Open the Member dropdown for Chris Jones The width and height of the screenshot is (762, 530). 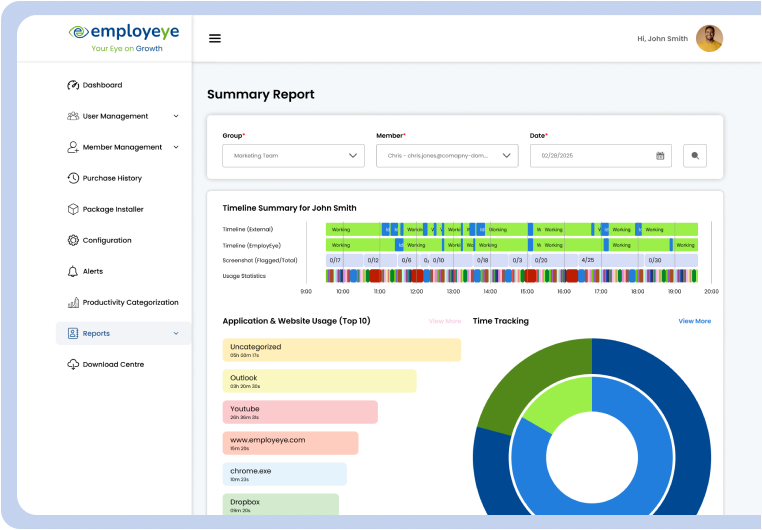[446, 156]
